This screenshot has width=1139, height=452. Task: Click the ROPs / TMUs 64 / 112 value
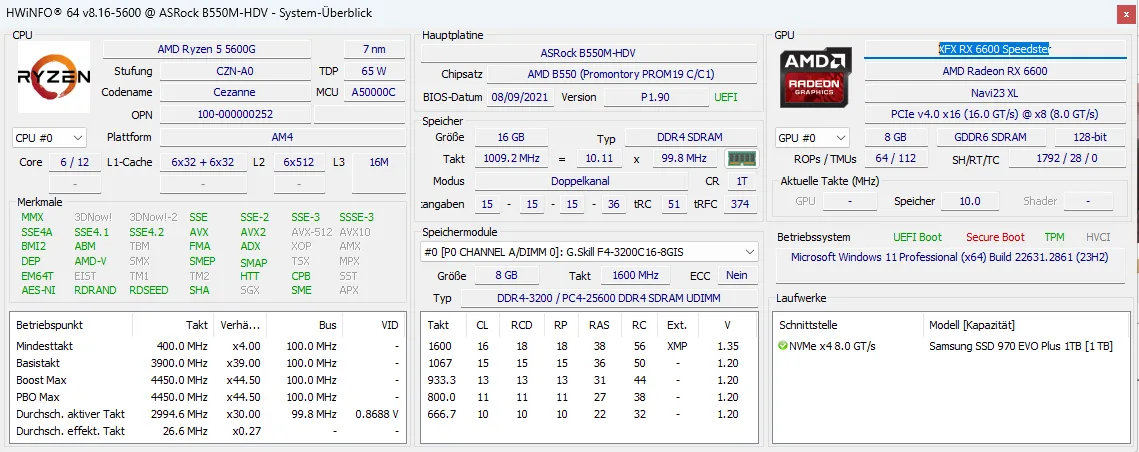[x=895, y=159]
